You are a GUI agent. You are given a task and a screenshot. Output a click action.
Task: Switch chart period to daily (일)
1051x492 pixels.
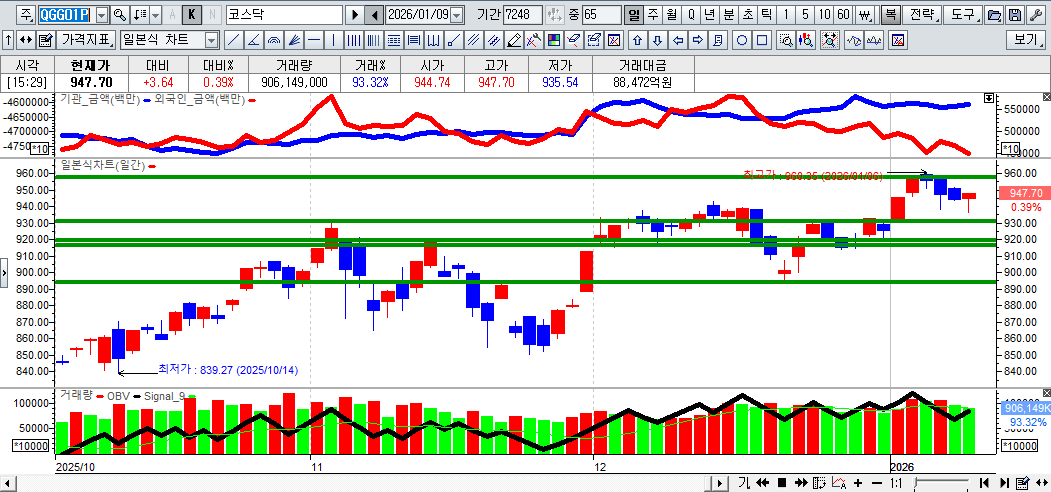click(634, 15)
